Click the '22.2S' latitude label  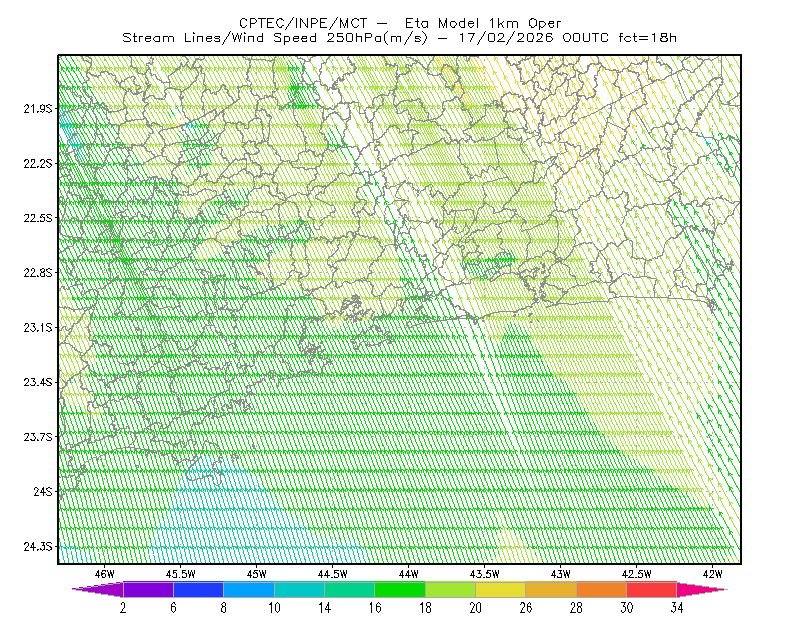tap(38, 163)
